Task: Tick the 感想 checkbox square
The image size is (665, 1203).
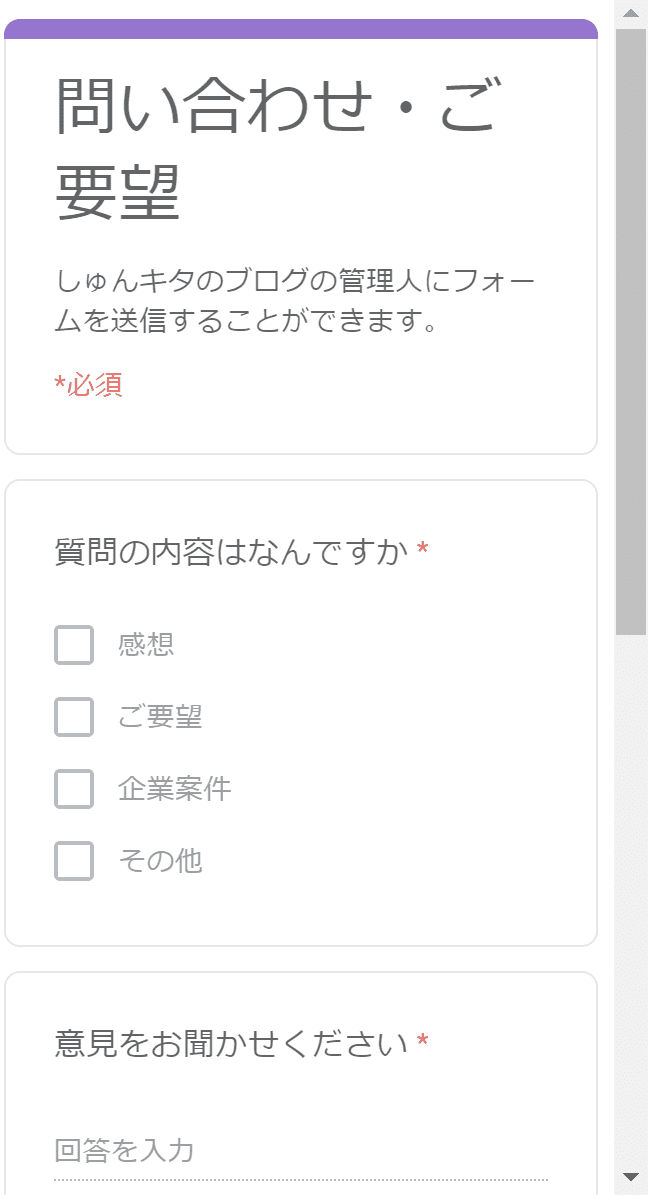Action: [74, 645]
